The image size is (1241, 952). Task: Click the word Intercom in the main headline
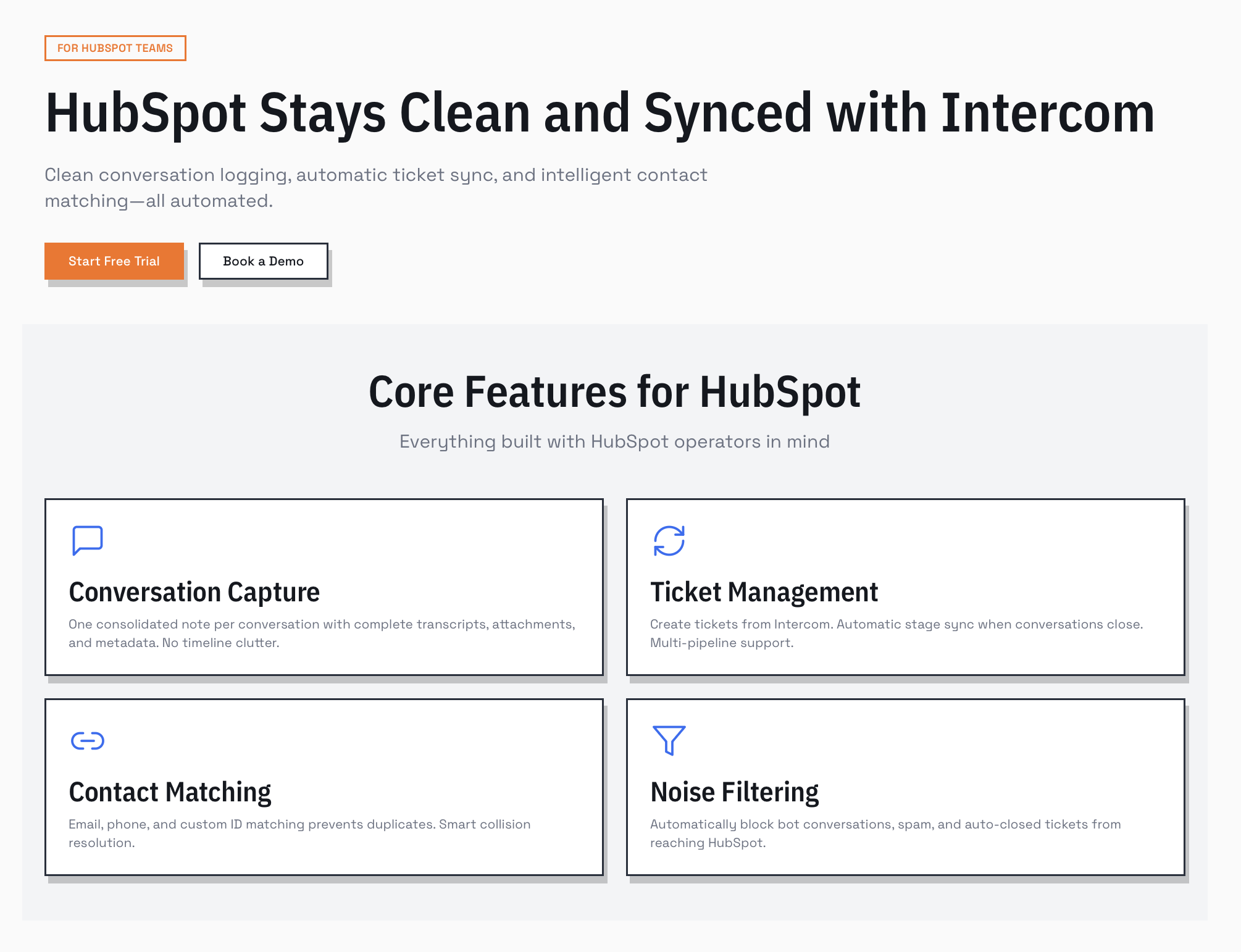pyautogui.click(x=1047, y=113)
